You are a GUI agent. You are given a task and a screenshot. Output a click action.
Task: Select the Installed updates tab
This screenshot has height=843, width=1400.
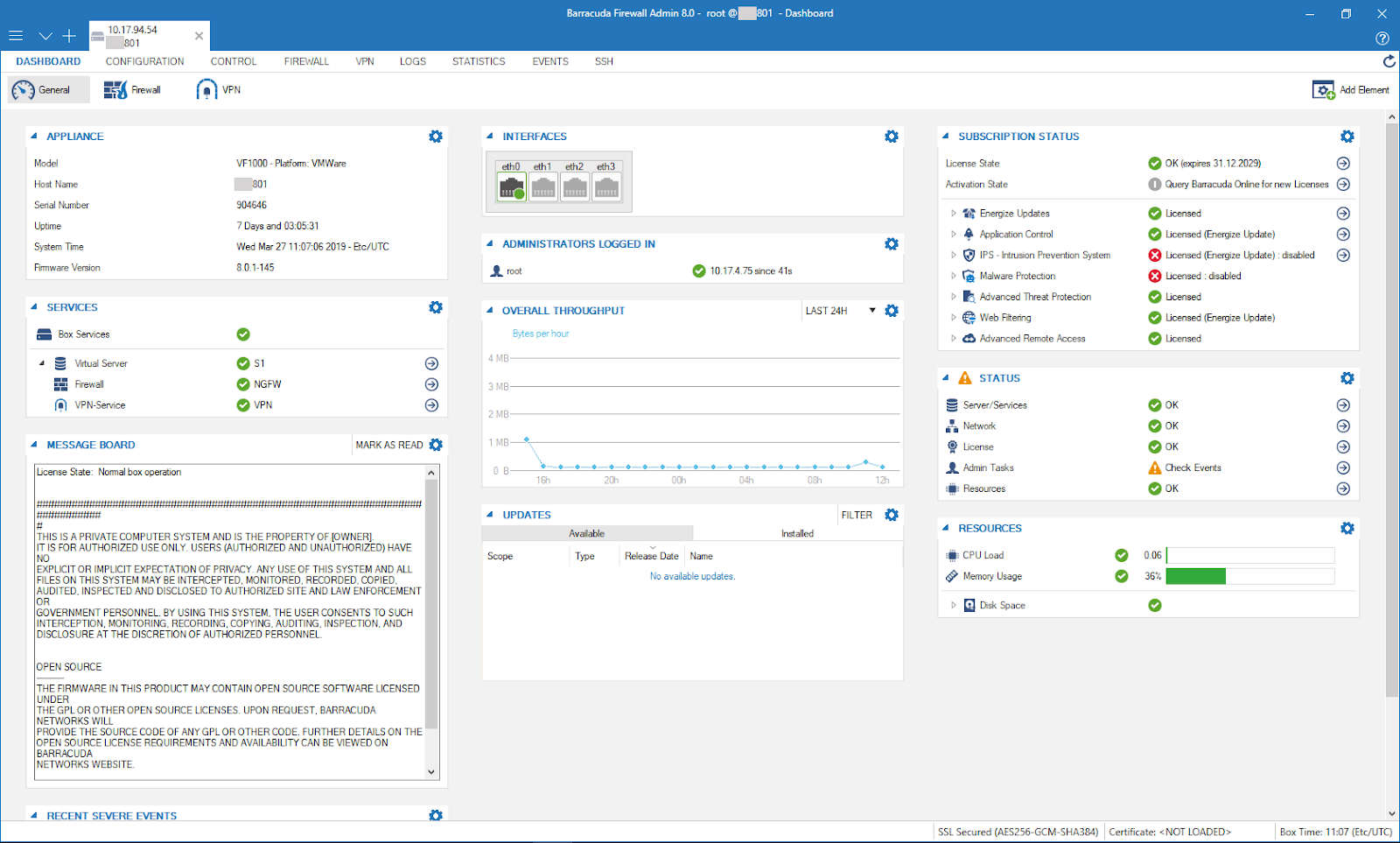pos(797,534)
